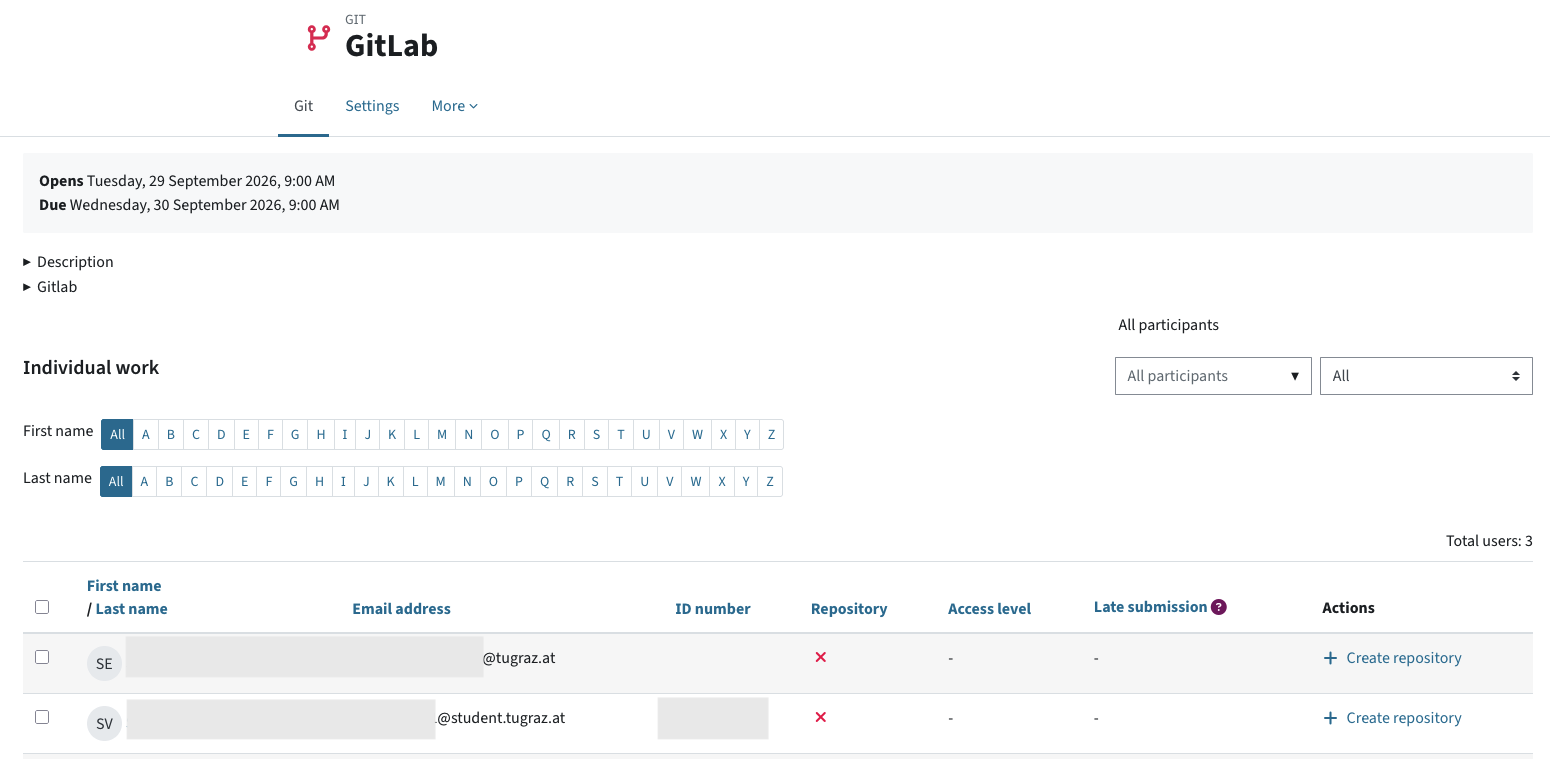This screenshot has height=759, width=1550.
Task: Toggle the select-all checkbox in table header
Action: [42, 607]
